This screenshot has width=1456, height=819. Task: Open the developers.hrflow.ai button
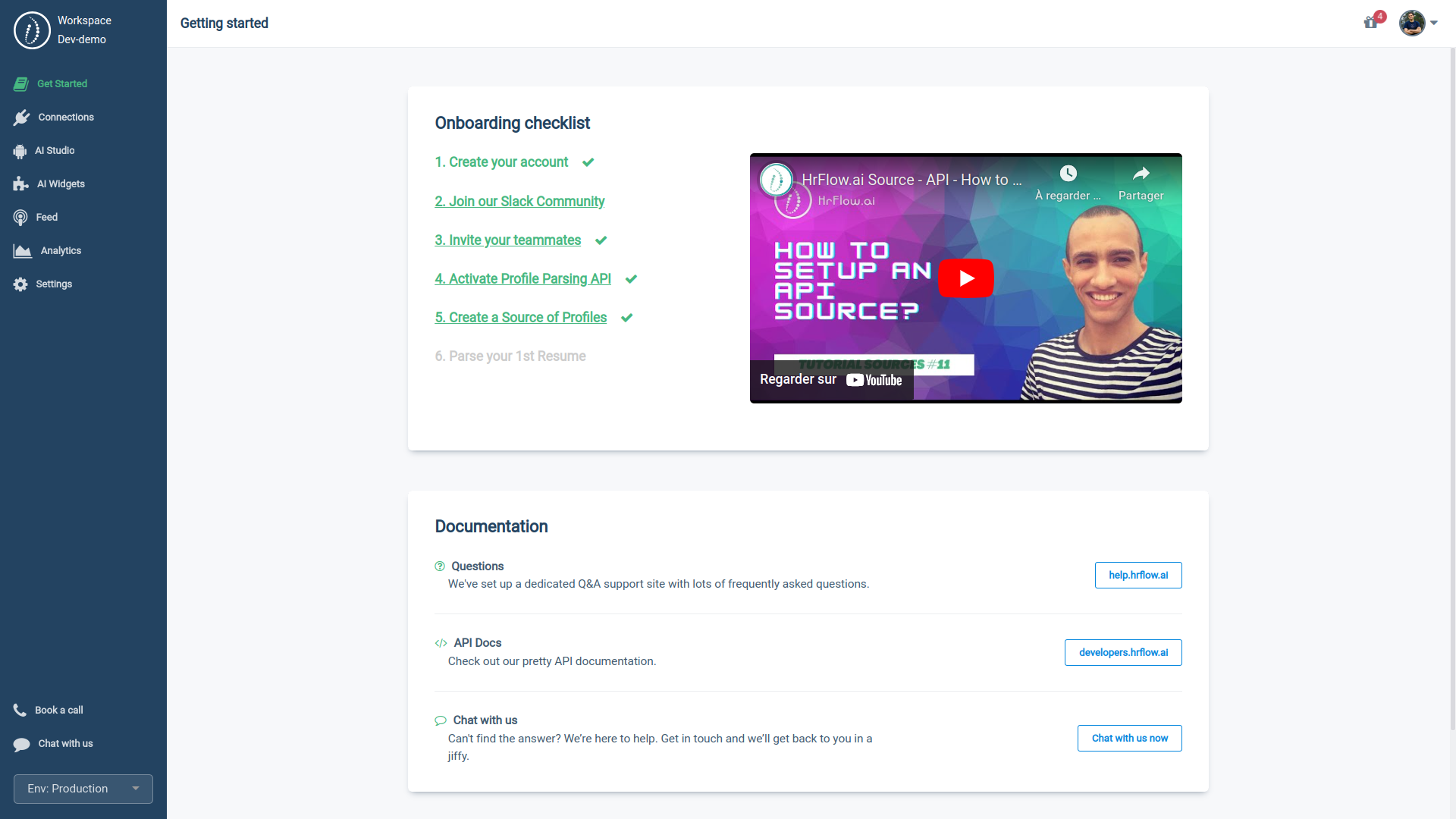[1122, 653]
